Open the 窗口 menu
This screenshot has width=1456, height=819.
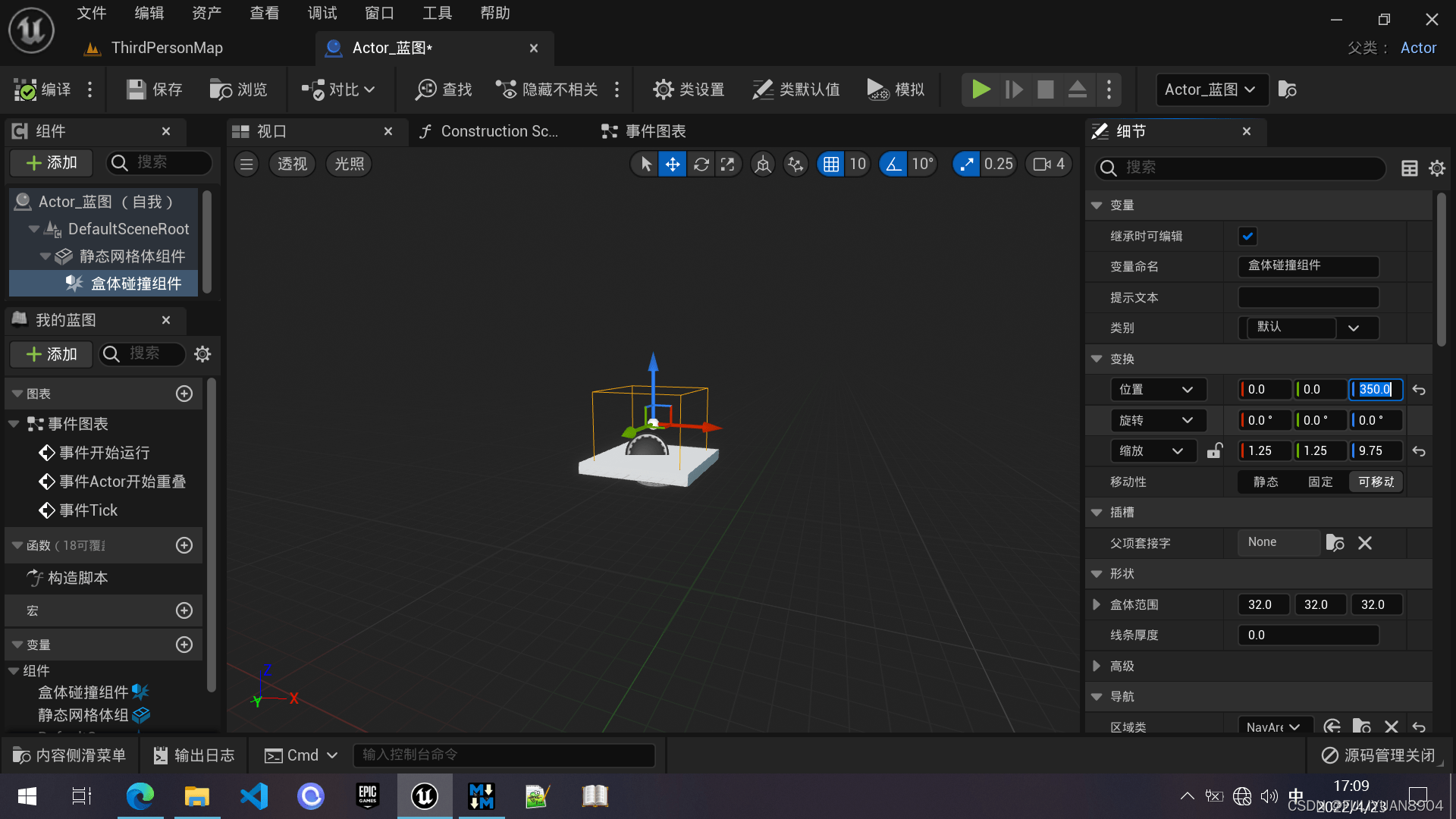(x=379, y=13)
